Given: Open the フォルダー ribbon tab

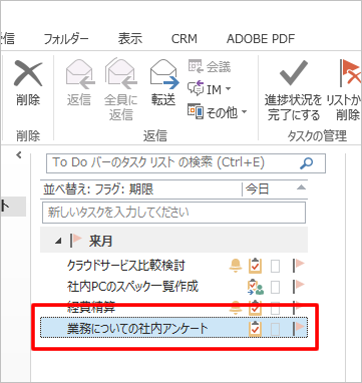Looking at the screenshot, I should (x=66, y=39).
